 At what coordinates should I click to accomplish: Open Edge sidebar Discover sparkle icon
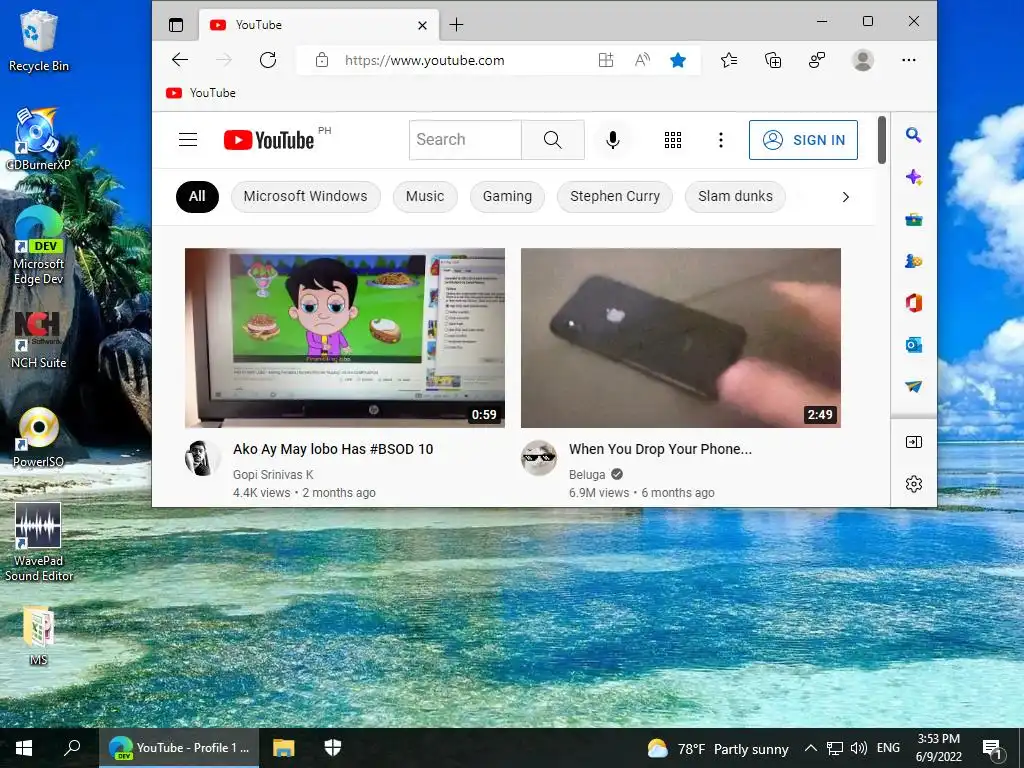coord(914,177)
